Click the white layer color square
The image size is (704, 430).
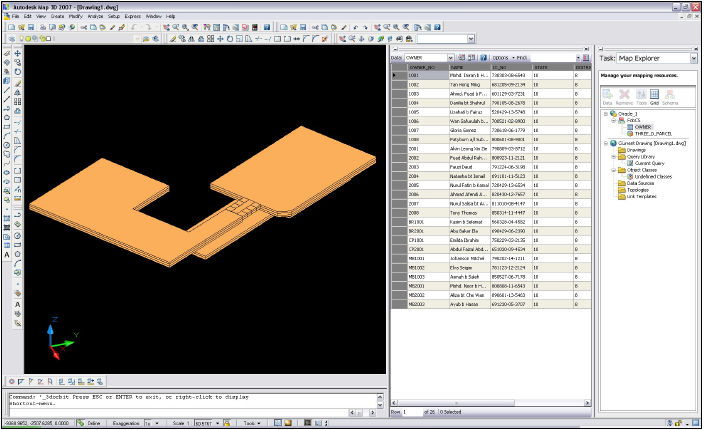click(x=48, y=39)
